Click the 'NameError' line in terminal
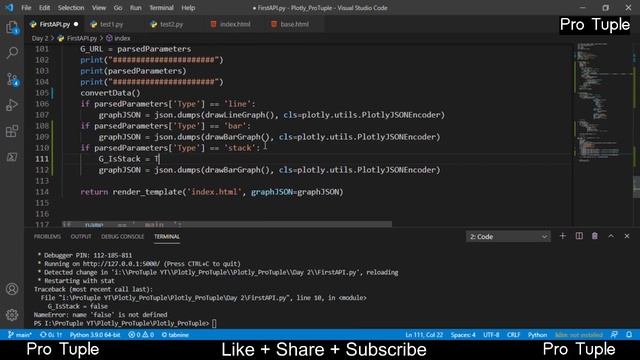Screen dimensions: 640x360 click(x=100, y=315)
